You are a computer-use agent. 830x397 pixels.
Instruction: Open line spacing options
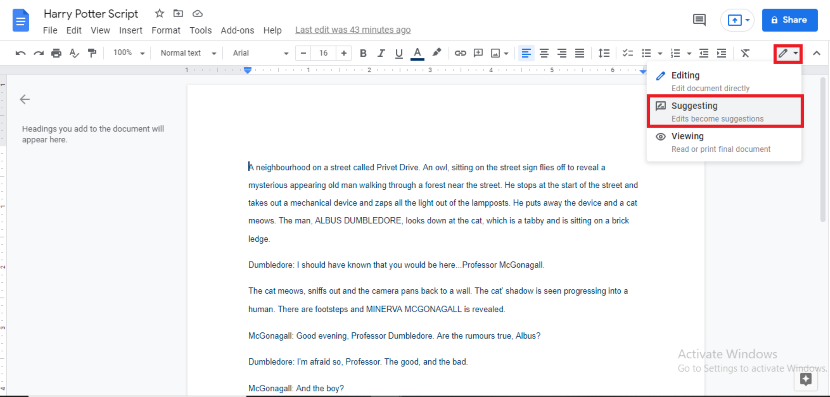click(604, 53)
